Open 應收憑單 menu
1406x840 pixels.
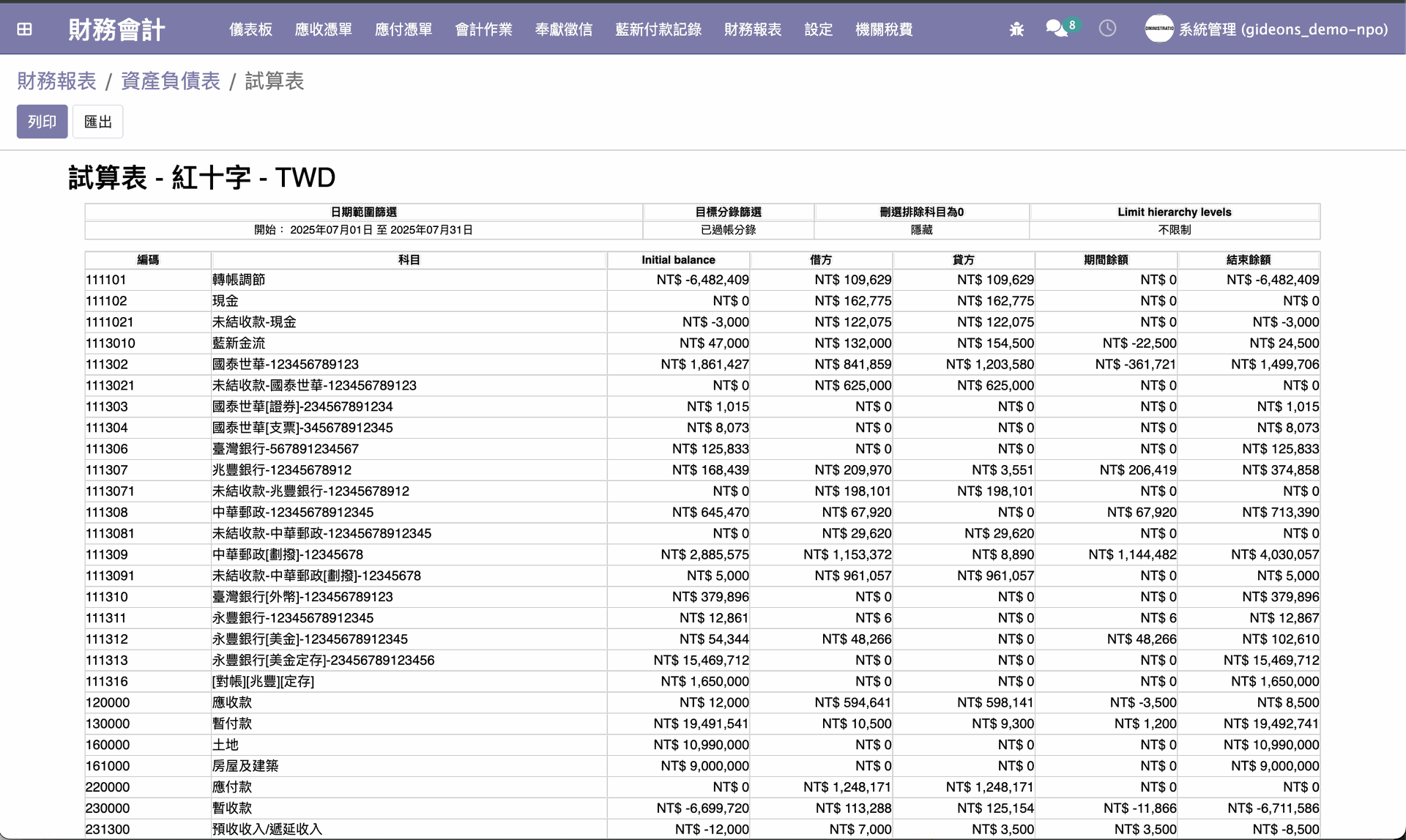click(x=323, y=29)
